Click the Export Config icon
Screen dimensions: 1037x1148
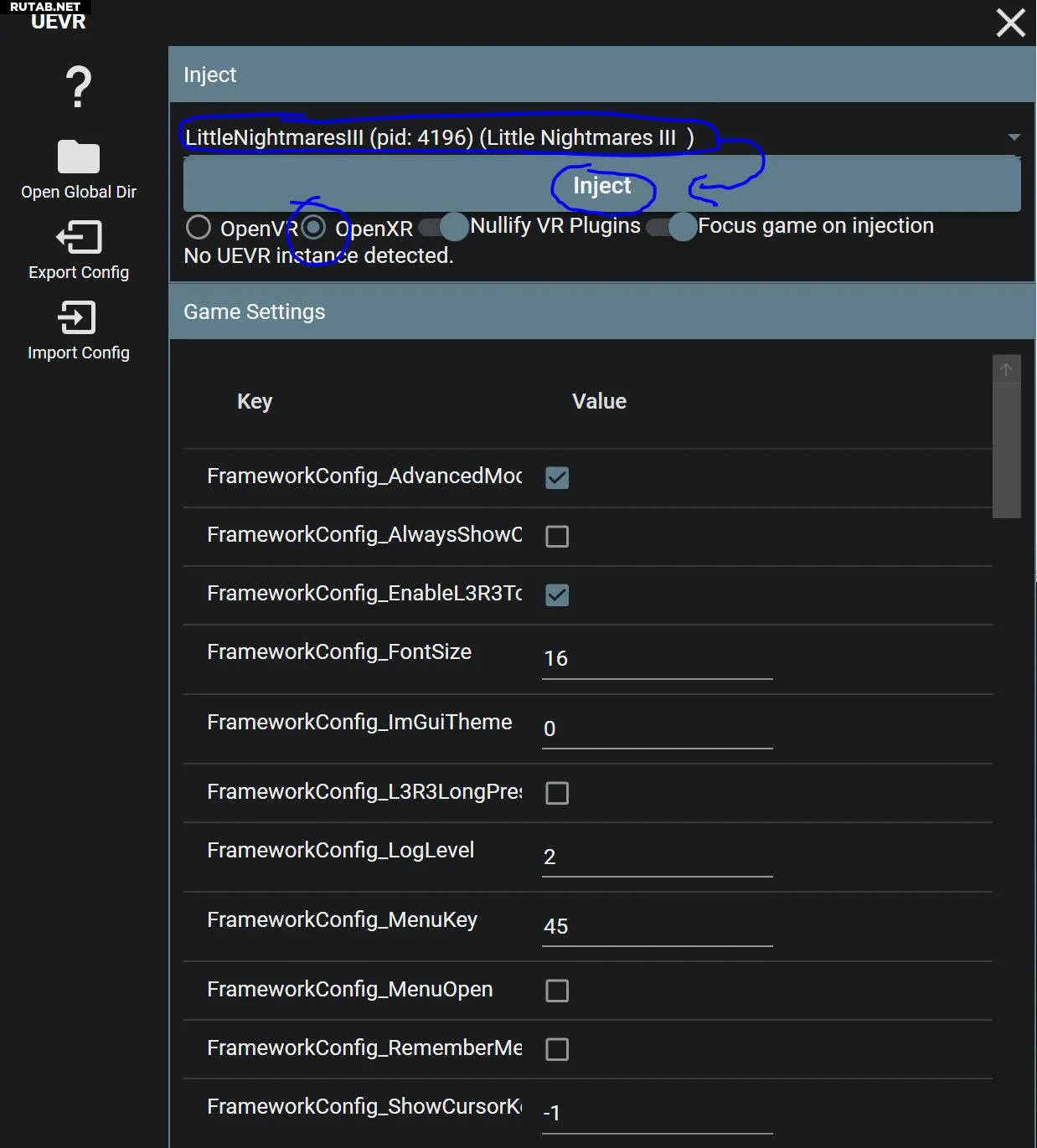pyautogui.click(x=79, y=238)
